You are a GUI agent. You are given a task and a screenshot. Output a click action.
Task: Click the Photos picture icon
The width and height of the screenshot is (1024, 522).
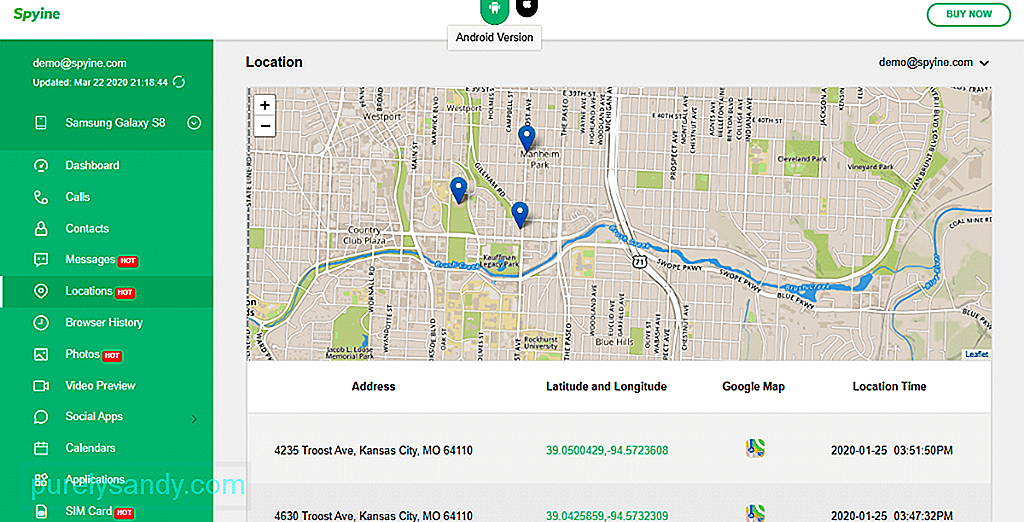coord(40,354)
